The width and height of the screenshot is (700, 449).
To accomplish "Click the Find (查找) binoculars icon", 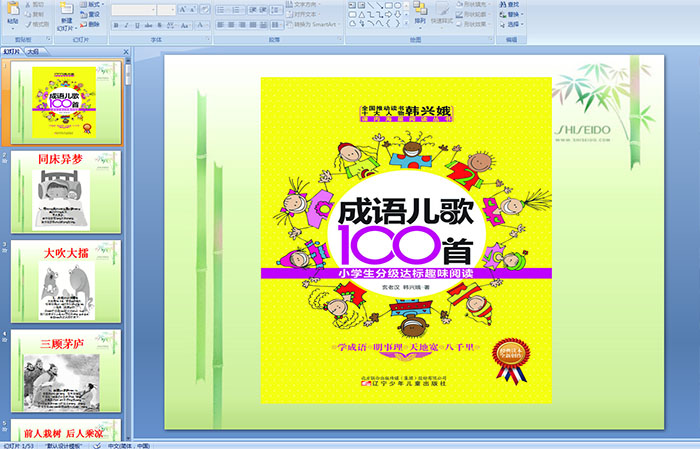I will tap(503, 4).
